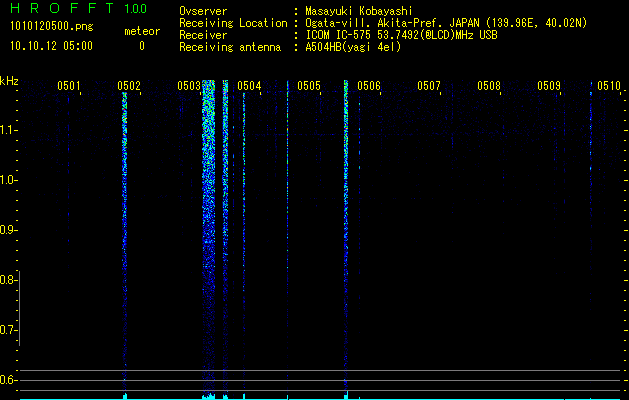This screenshot has width=629, height=400.
Task: Click the meteor count value 0
Action: tap(142, 46)
